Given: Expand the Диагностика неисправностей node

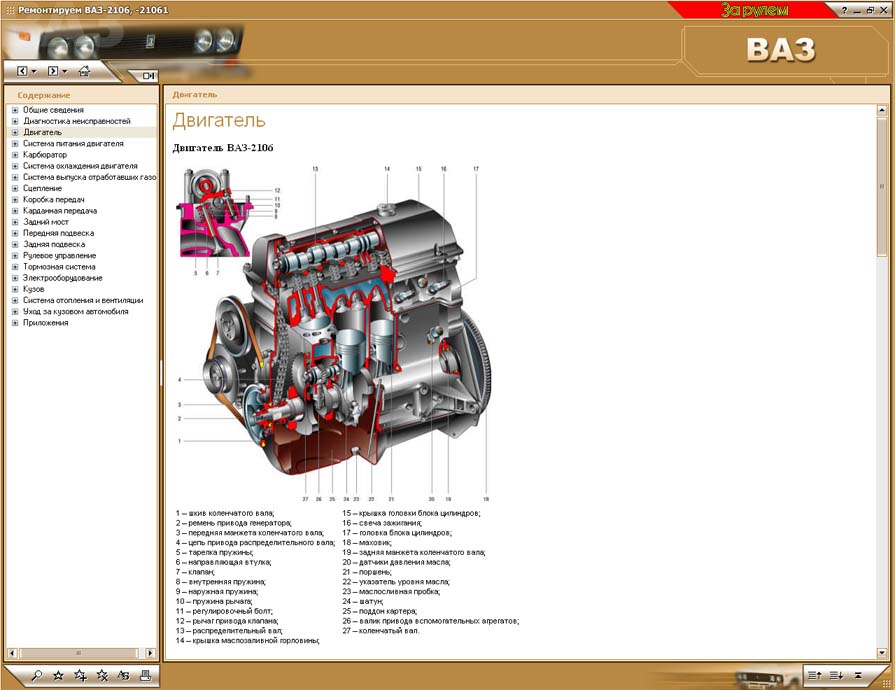Looking at the screenshot, I should coord(15,121).
